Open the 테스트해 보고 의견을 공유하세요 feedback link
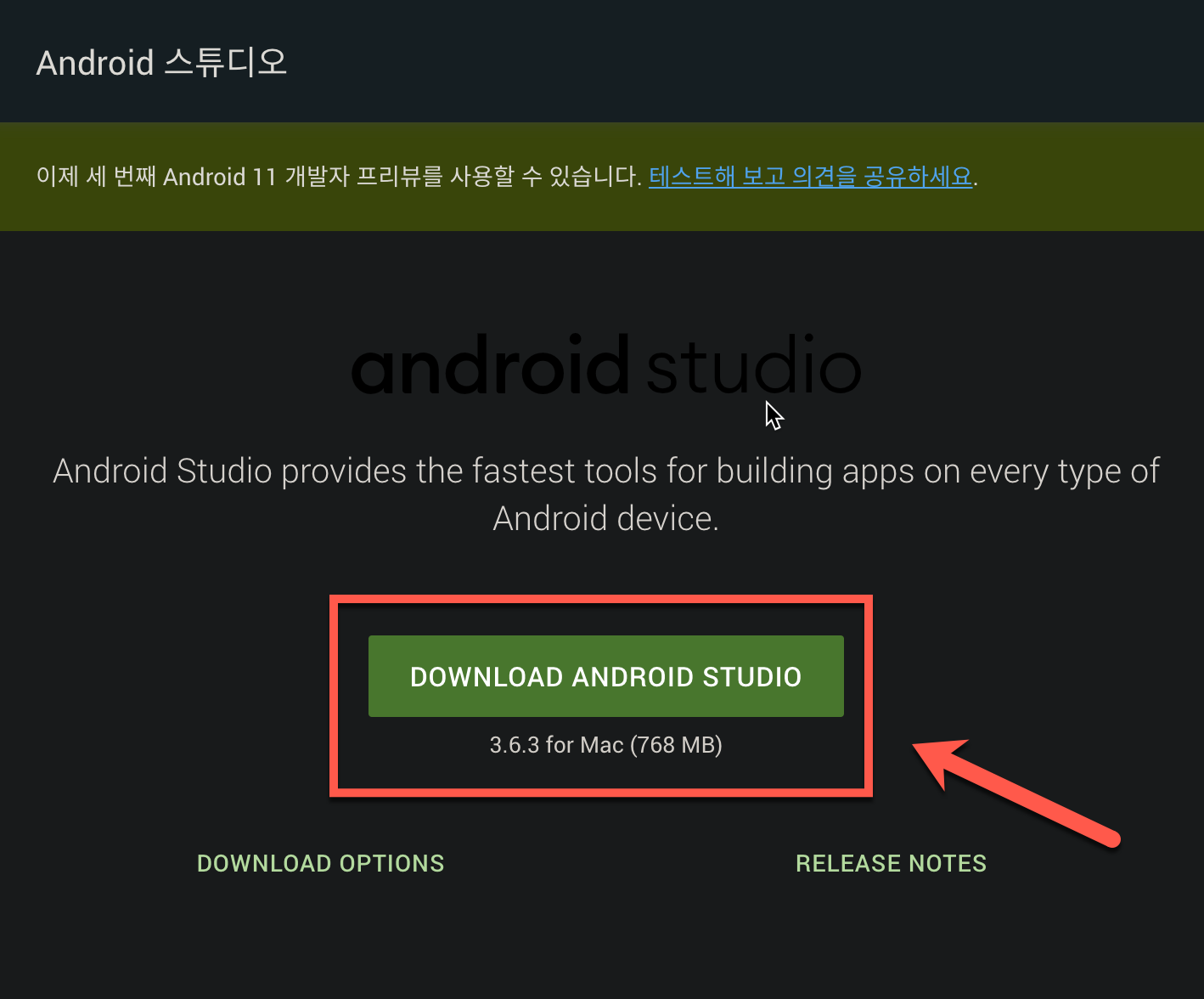This screenshot has height=999, width=1204. pos(810,177)
